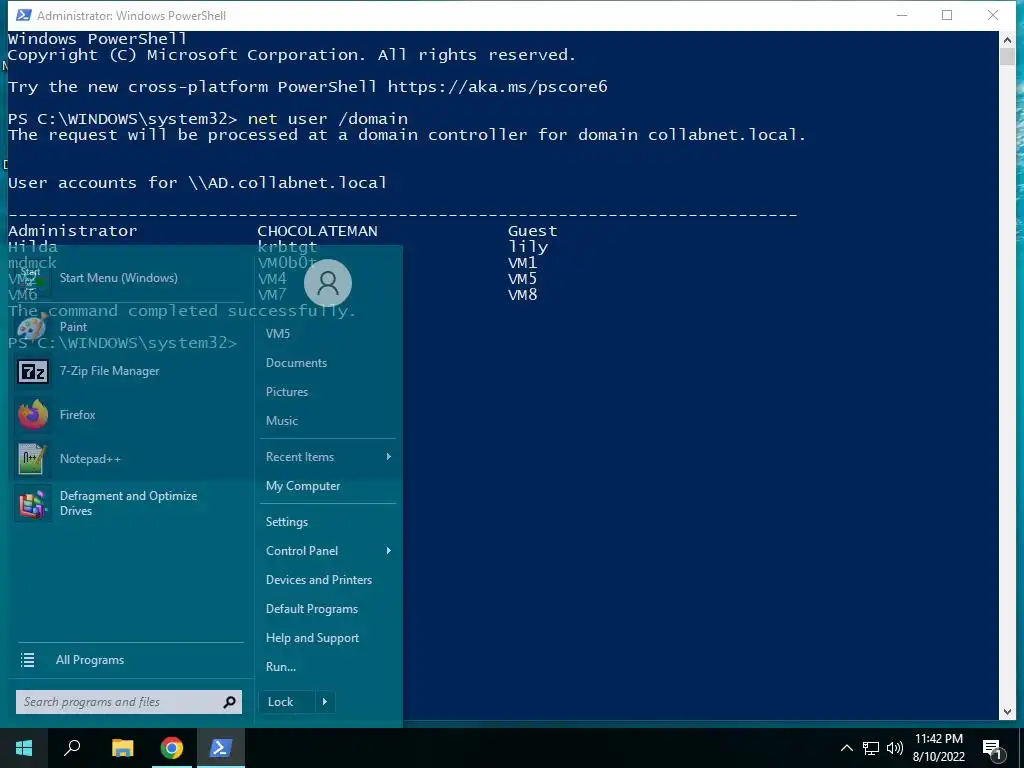
Task: Click PowerShell scrollbar up arrow
Action: pos(1006,40)
